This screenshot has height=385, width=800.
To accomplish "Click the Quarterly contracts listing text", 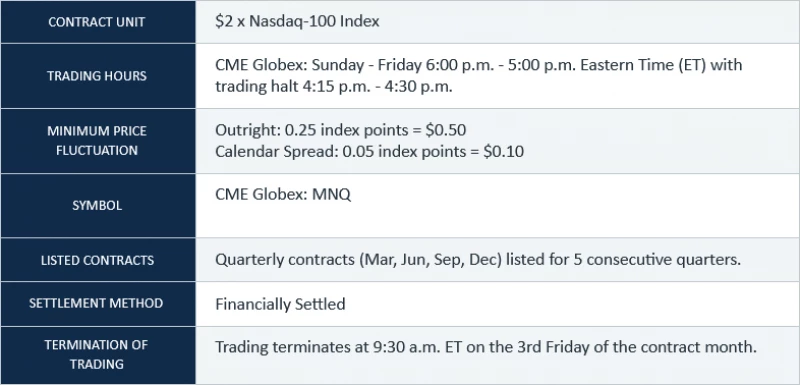I will point(478,260).
